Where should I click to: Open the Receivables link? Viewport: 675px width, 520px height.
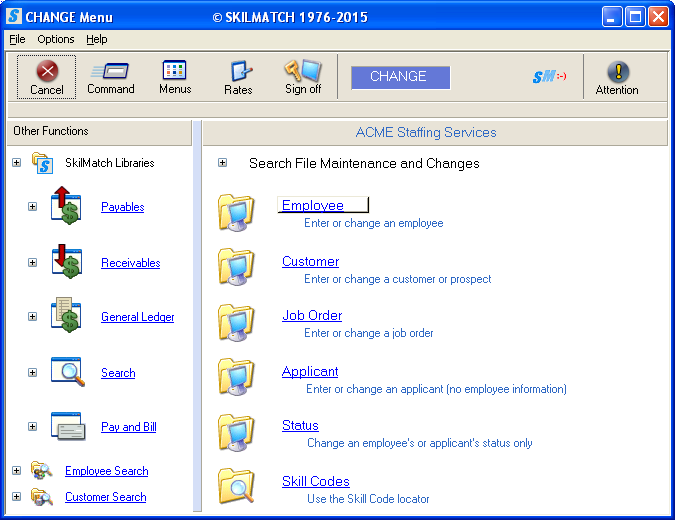click(130, 263)
